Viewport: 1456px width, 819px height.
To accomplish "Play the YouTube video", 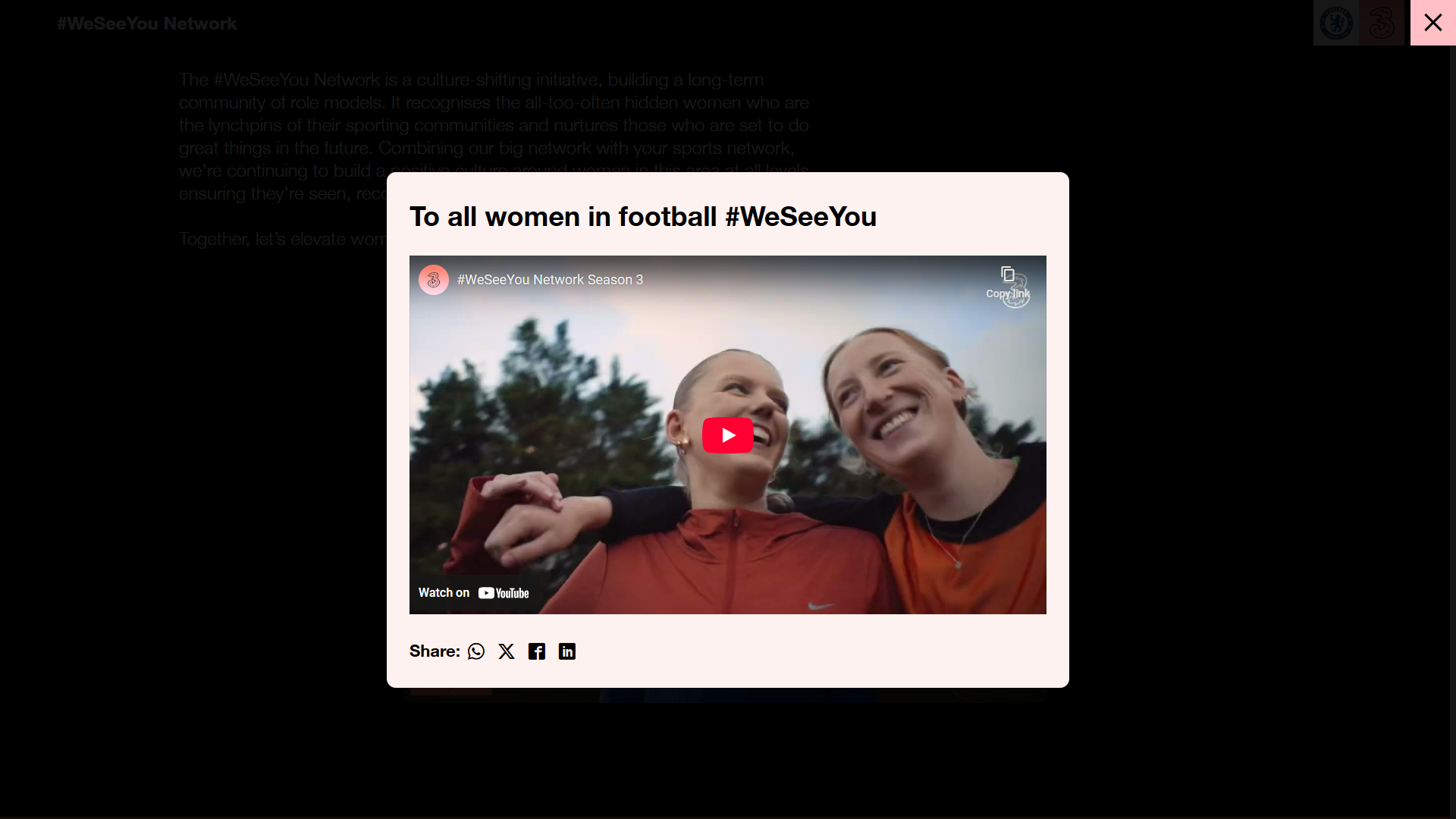I will click(727, 435).
